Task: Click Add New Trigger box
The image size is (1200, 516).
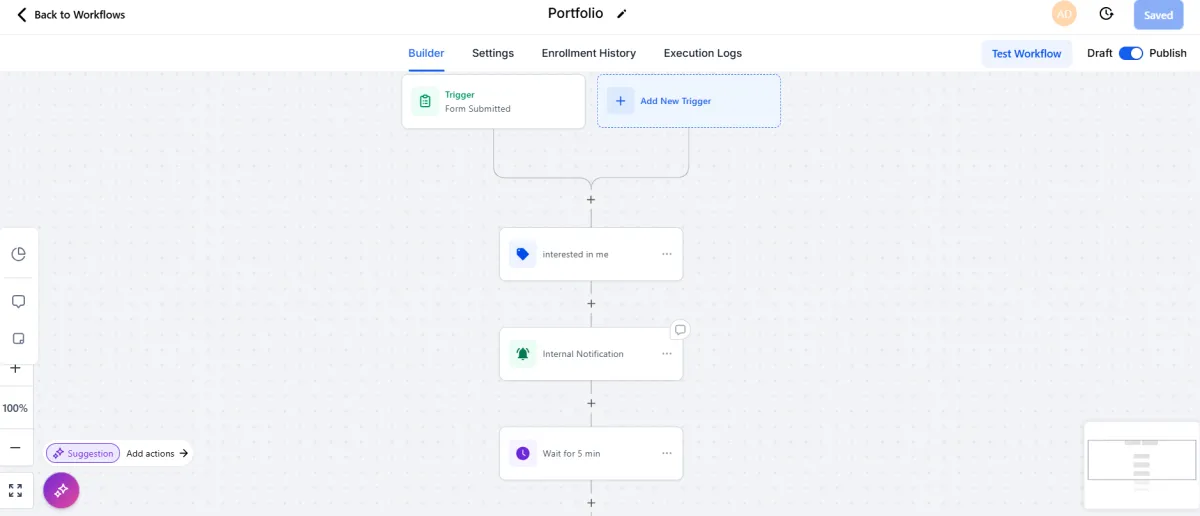Action: (x=689, y=101)
